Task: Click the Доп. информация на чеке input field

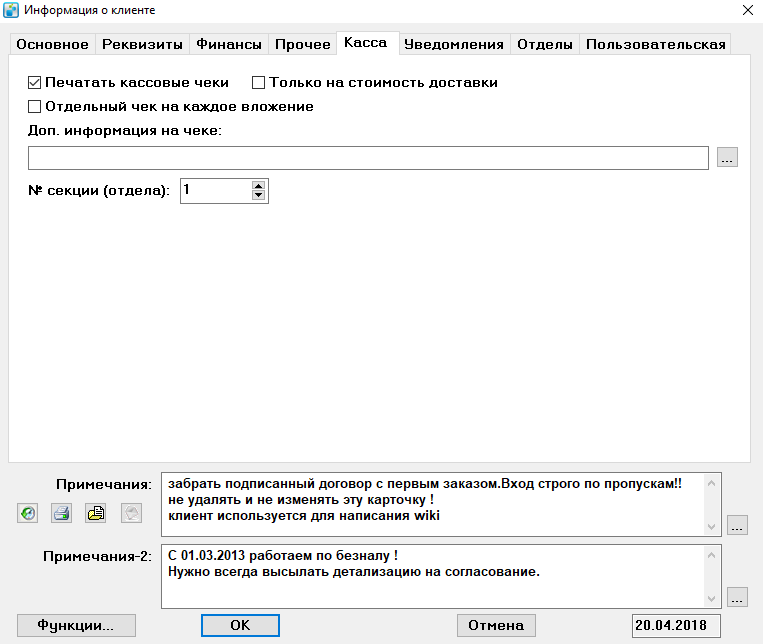Action: point(368,158)
